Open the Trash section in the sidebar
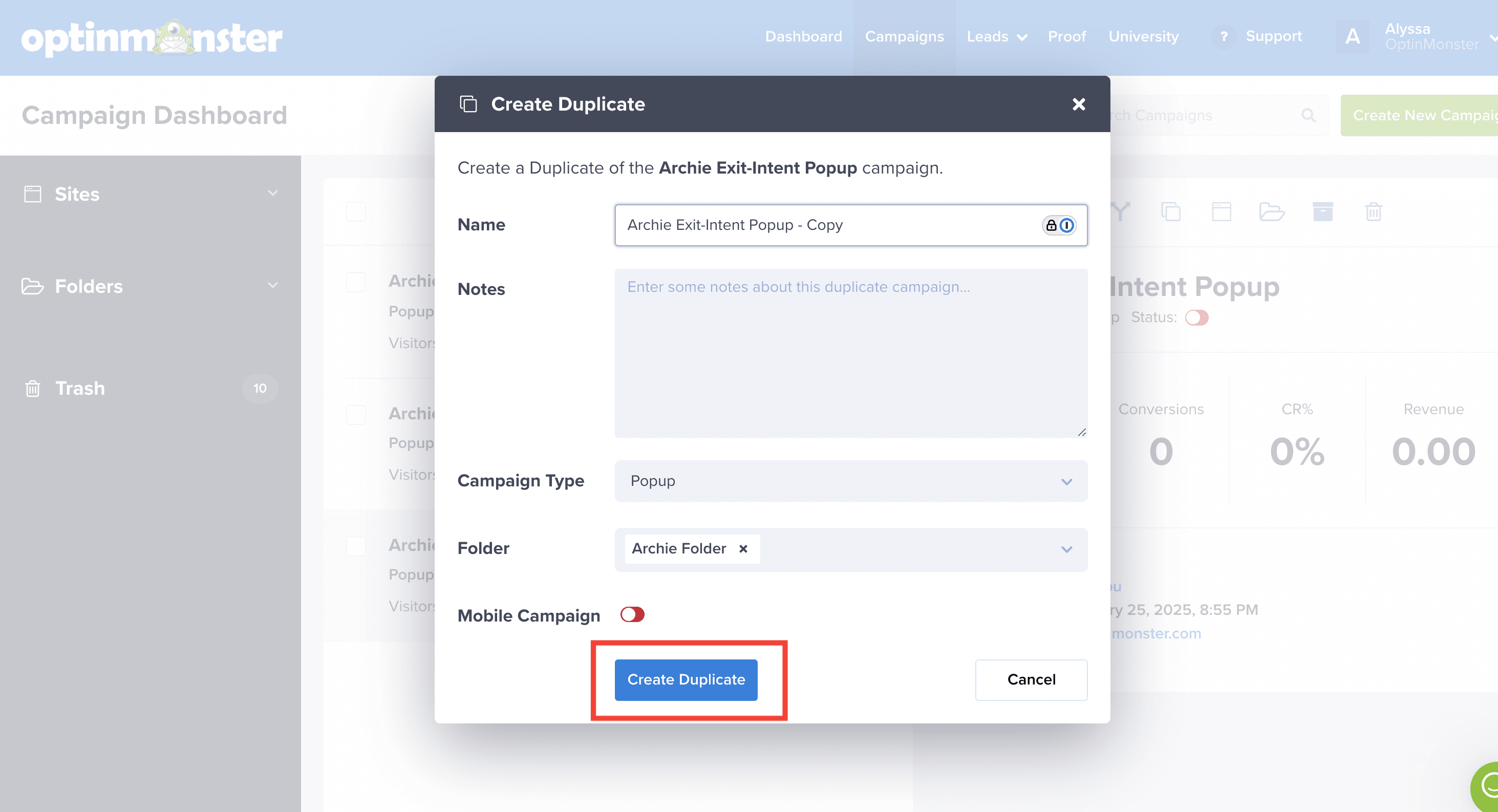This screenshot has width=1498, height=812. [80, 388]
